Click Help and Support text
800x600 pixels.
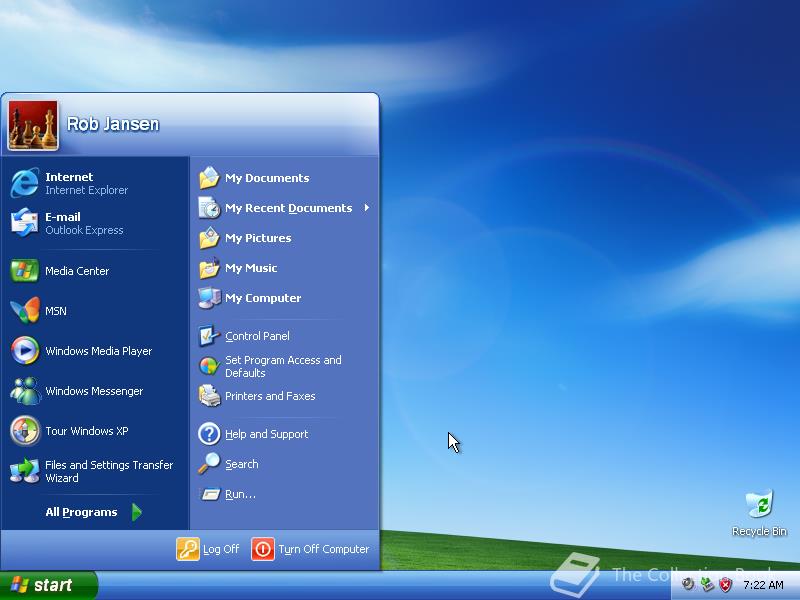266,434
